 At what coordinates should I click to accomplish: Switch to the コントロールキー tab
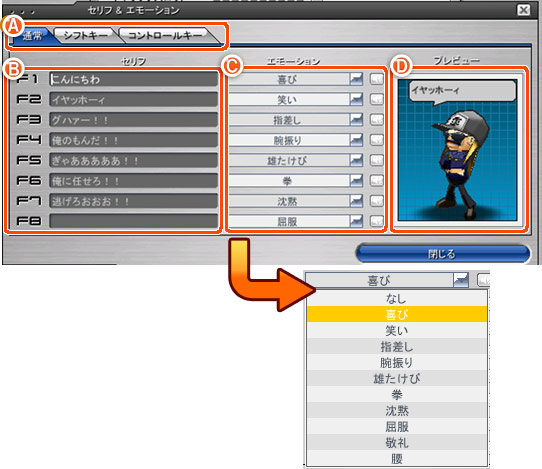coord(165,35)
